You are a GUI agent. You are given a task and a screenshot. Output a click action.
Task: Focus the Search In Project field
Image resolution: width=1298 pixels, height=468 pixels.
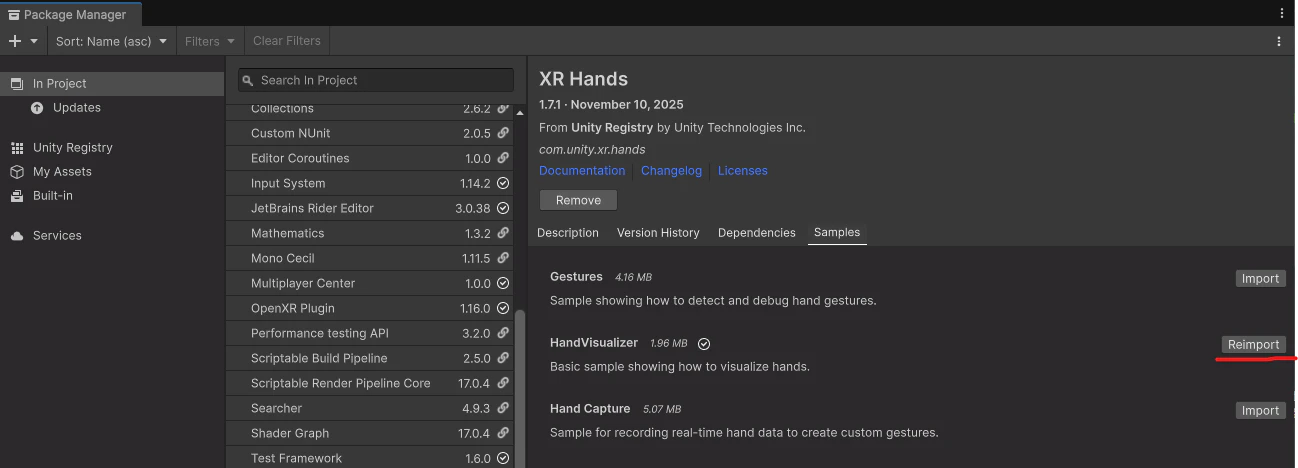point(376,80)
